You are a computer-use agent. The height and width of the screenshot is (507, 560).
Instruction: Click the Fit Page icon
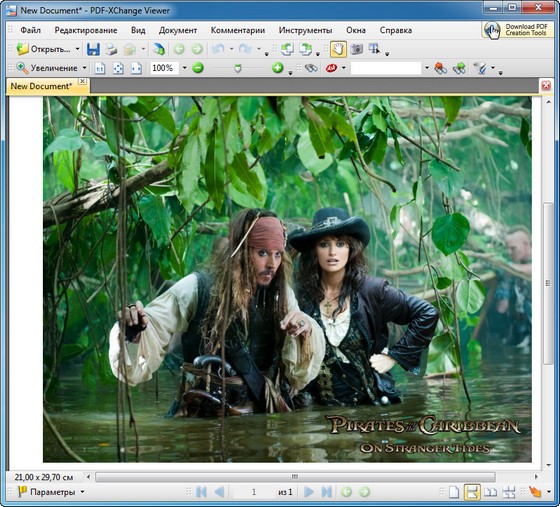pyautogui.click(x=118, y=68)
